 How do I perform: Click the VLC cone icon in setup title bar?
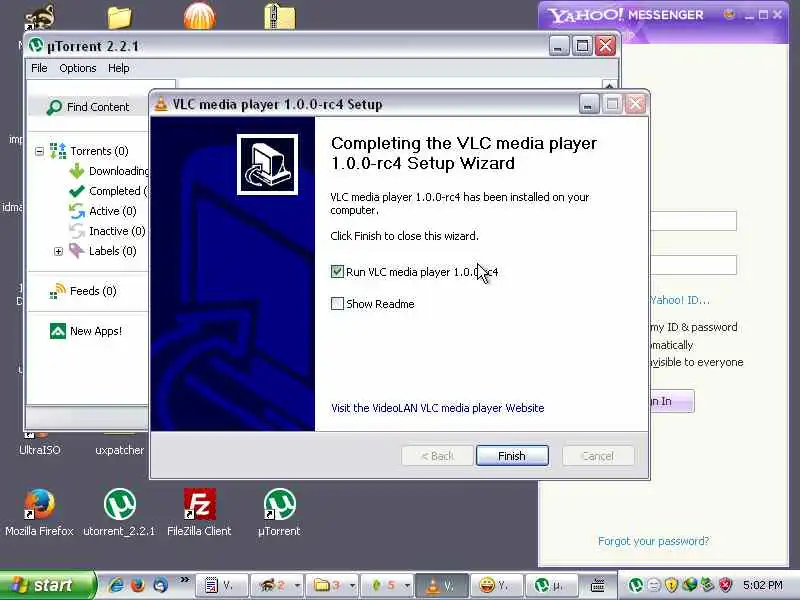[x=161, y=104]
